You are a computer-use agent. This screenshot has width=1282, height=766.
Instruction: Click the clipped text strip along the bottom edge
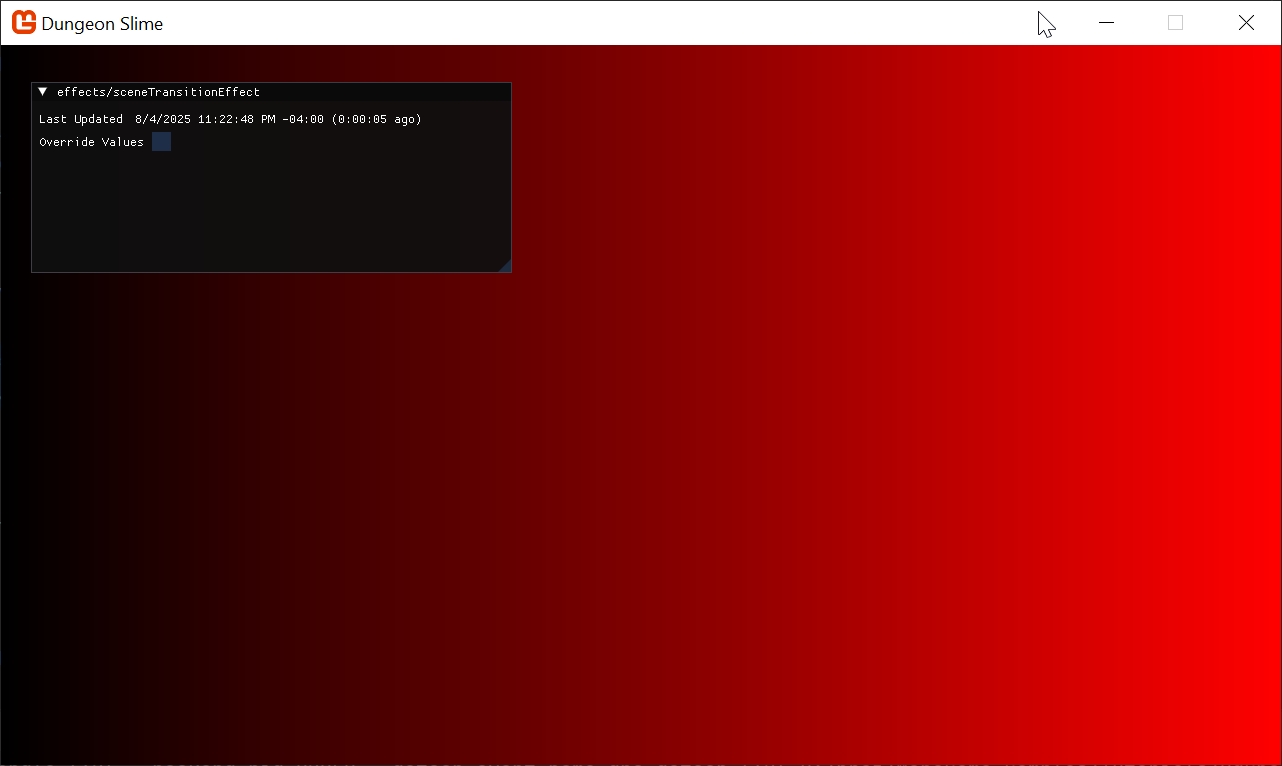point(640,762)
